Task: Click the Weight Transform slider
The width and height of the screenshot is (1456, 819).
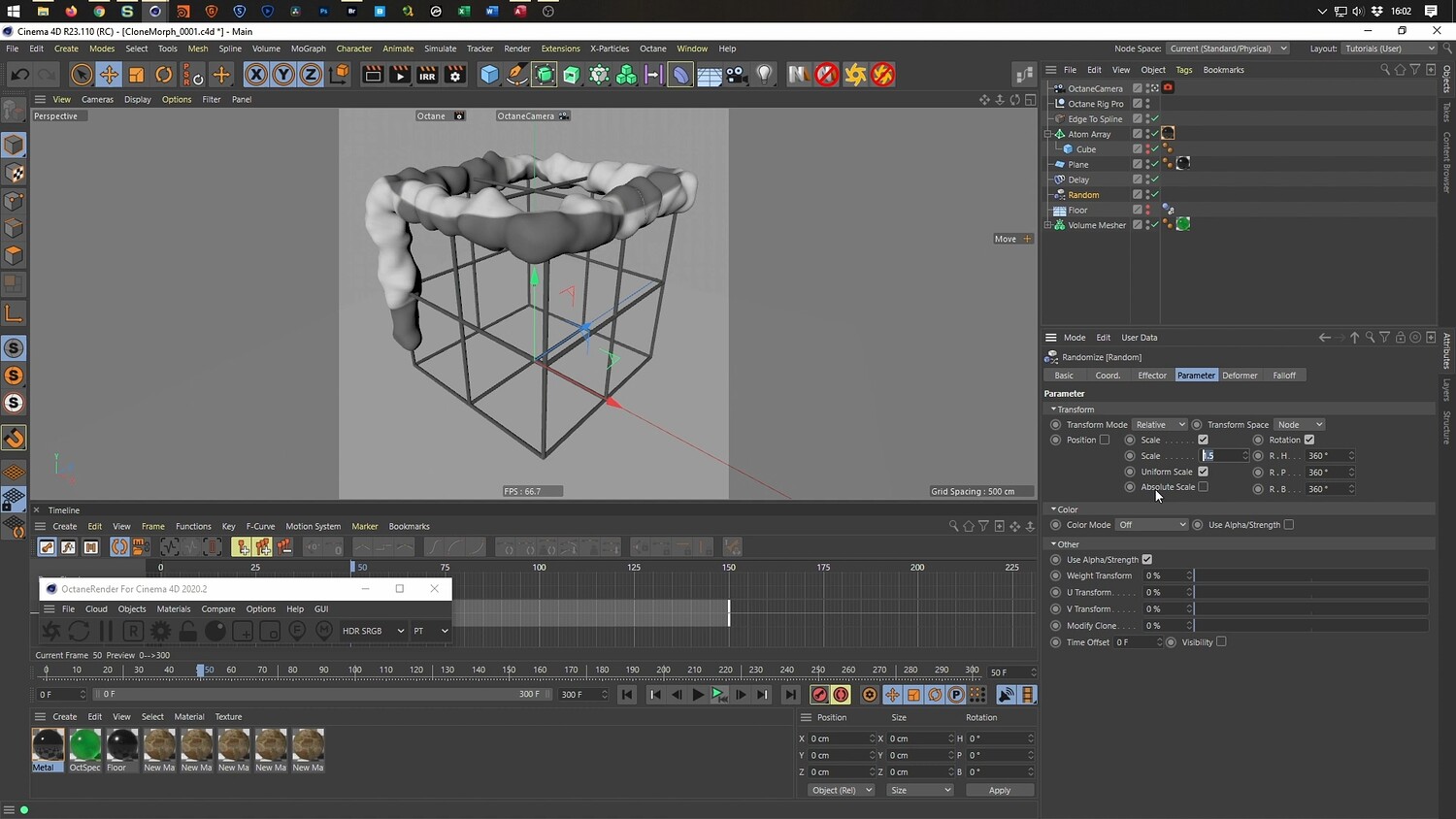Action: click(x=1310, y=575)
